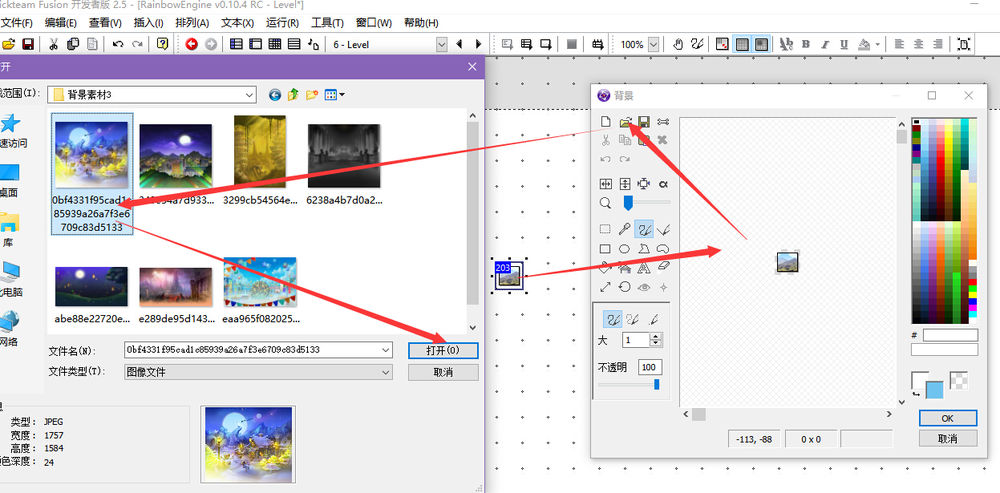
Task: Expand the 100% zoom dropdown
Action: (x=654, y=45)
